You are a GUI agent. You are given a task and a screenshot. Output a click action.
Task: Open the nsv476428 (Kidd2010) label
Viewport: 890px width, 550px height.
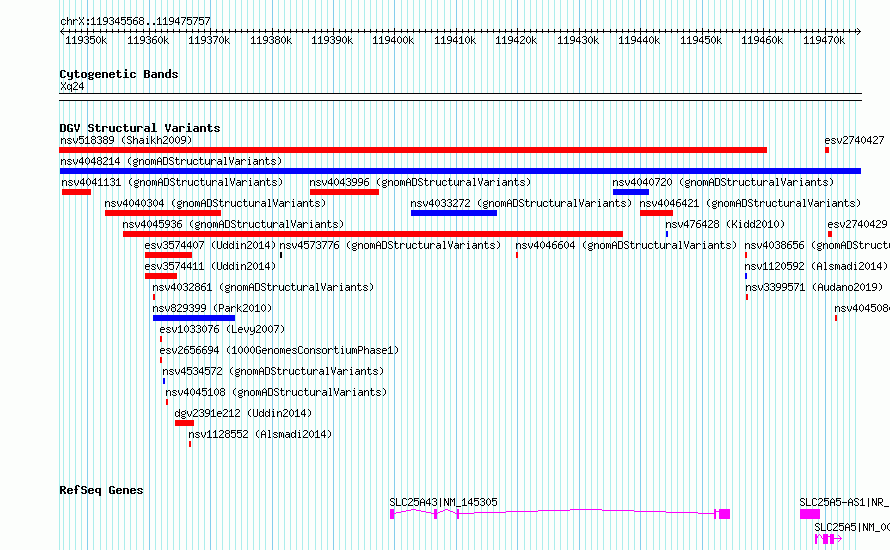tap(725, 224)
